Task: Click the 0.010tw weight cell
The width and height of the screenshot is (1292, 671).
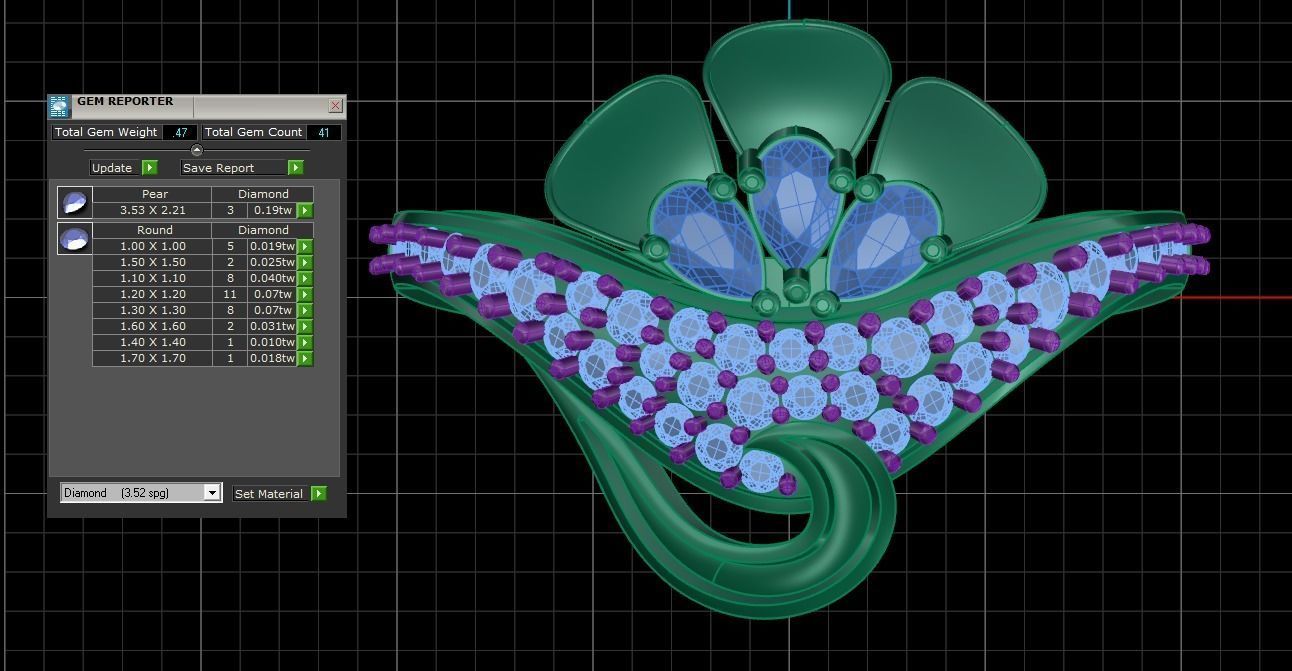Action: (x=273, y=342)
